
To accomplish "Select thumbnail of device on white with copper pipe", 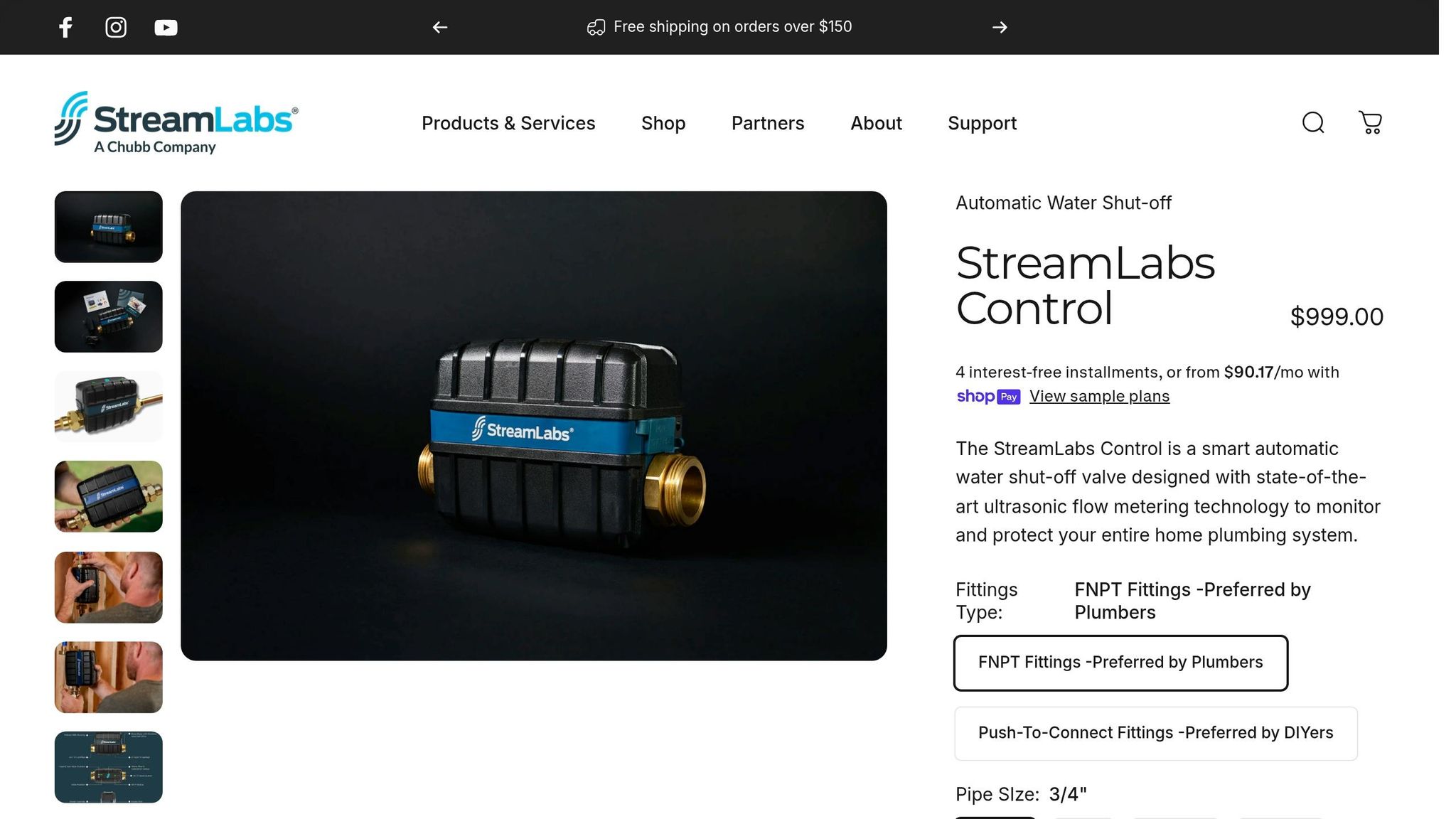I will click(109, 407).
